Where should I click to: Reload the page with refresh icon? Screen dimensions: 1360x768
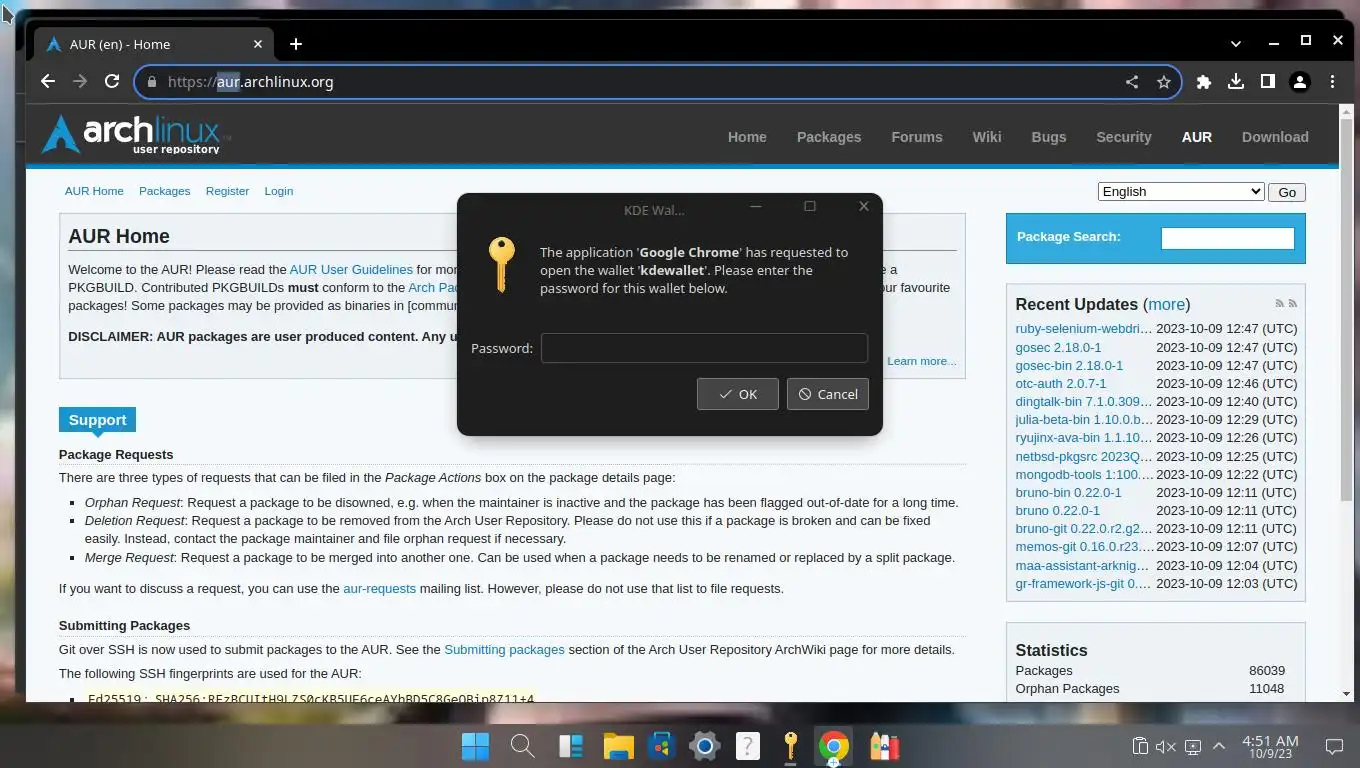point(112,82)
